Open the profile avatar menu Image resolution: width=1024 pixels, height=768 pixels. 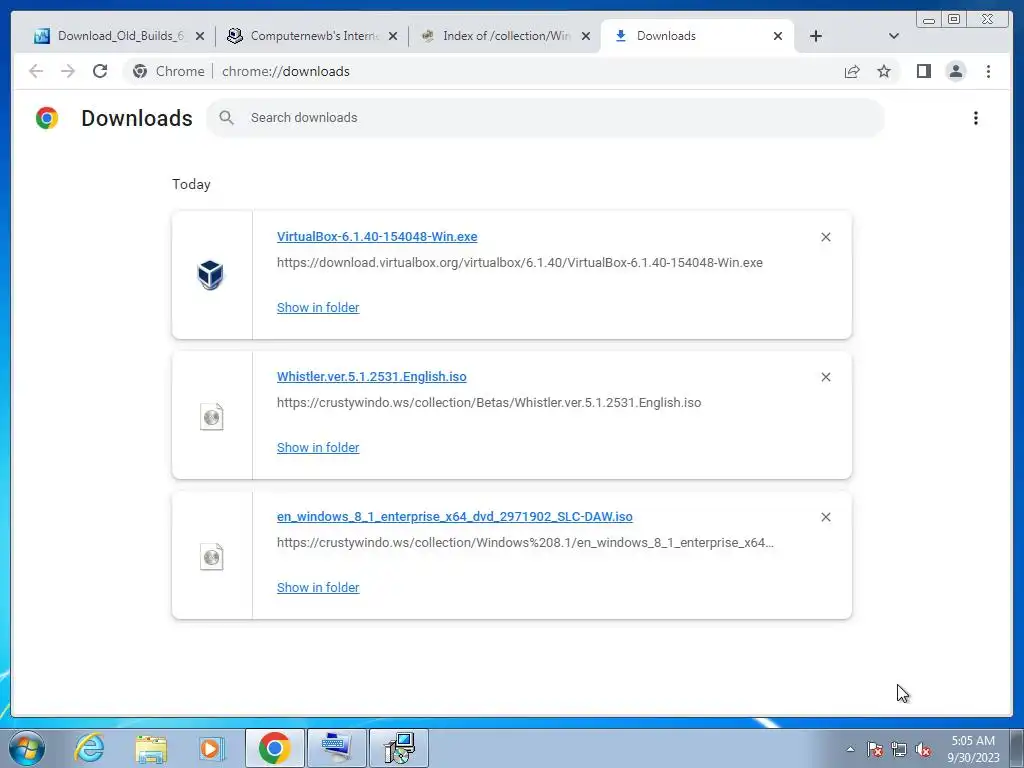955,71
